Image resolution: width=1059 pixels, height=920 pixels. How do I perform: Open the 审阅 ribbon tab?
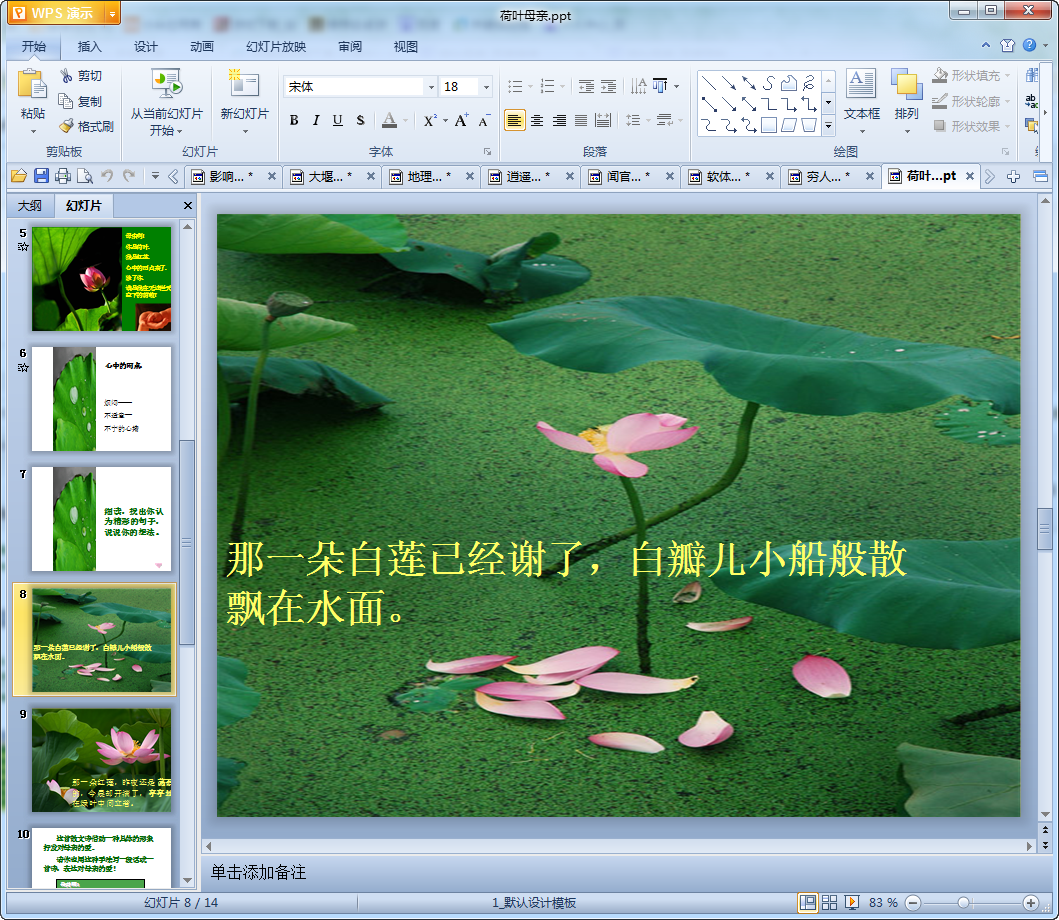(350, 47)
